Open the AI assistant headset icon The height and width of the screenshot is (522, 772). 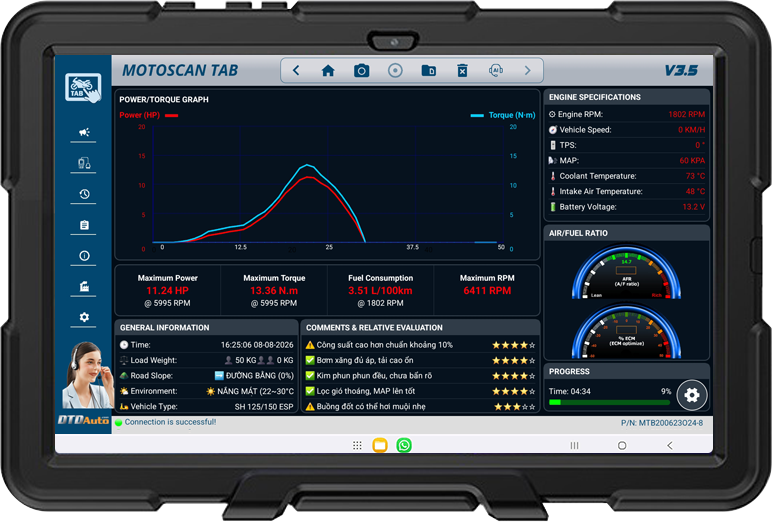tap(496, 70)
